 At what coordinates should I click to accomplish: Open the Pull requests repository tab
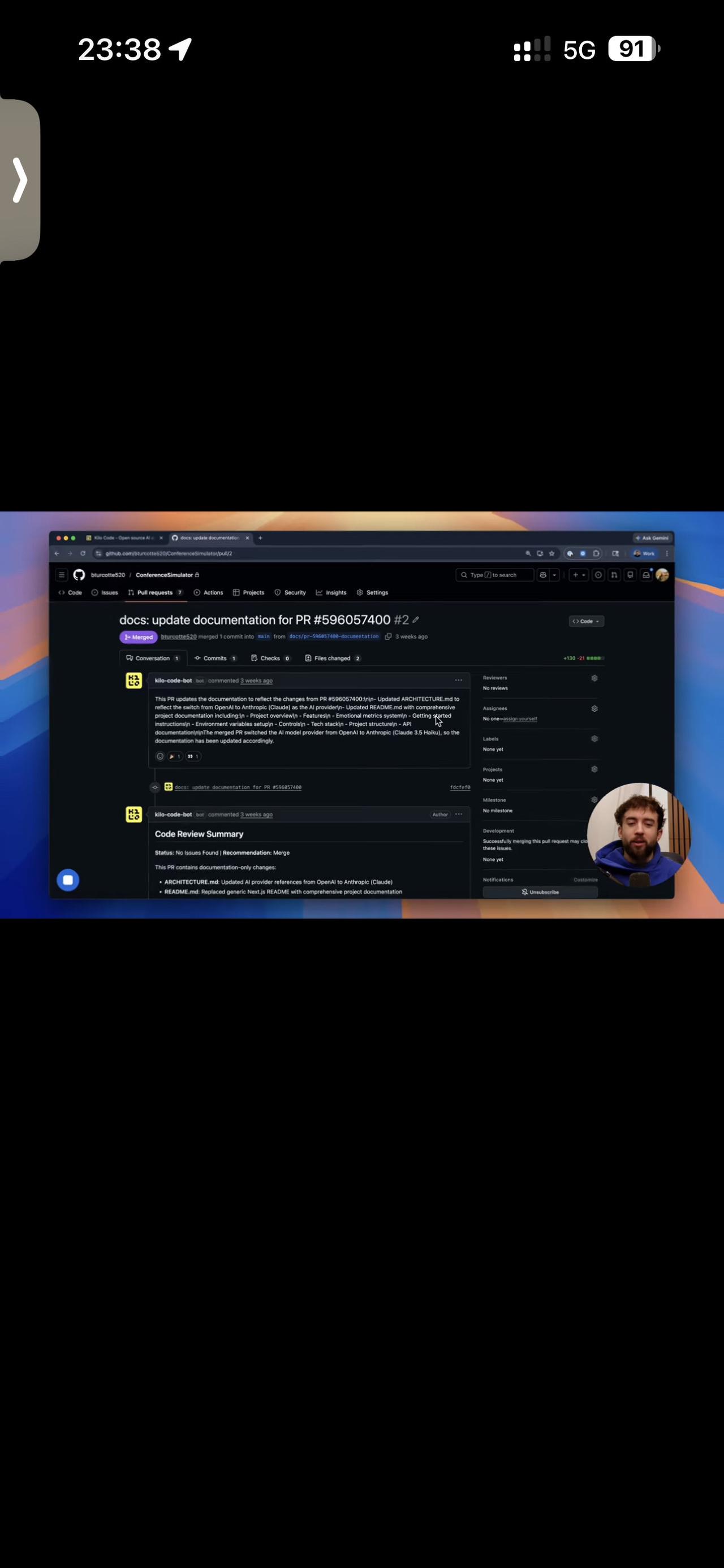tap(156, 592)
